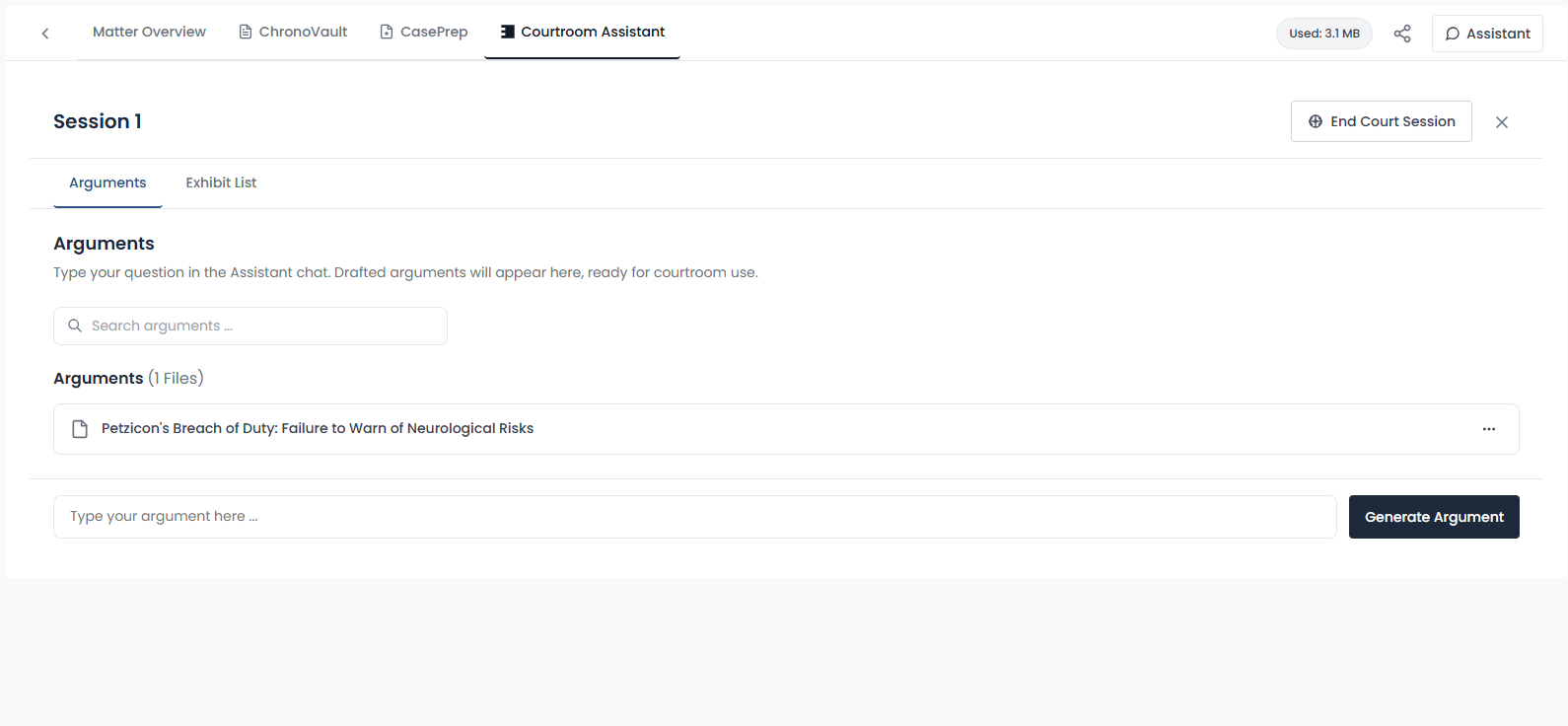Switch to the Exhibit List tab
The width and height of the screenshot is (1568, 726).
(x=220, y=182)
